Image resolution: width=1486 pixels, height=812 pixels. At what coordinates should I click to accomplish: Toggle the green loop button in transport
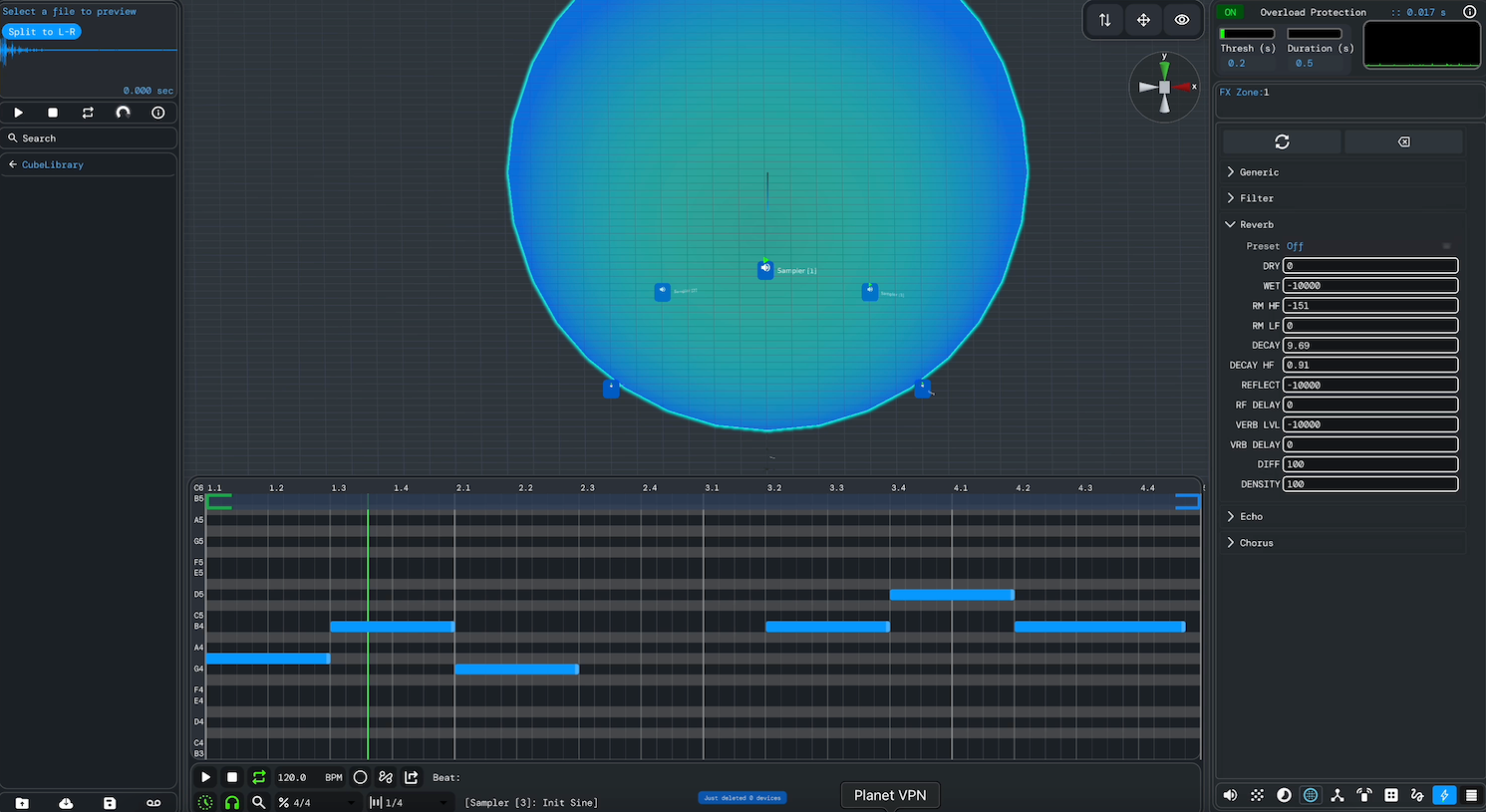(259, 777)
